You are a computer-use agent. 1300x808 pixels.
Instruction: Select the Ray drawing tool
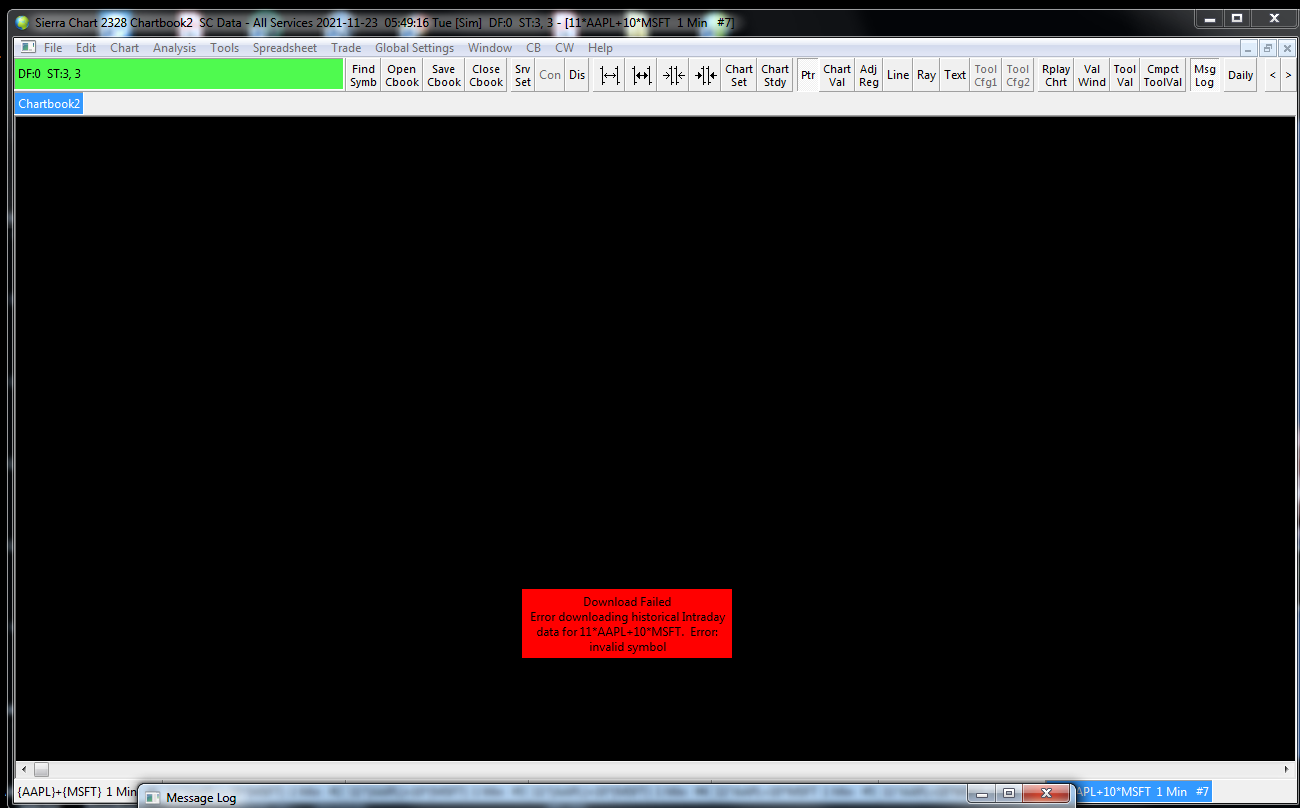click(x=927, y=75)
